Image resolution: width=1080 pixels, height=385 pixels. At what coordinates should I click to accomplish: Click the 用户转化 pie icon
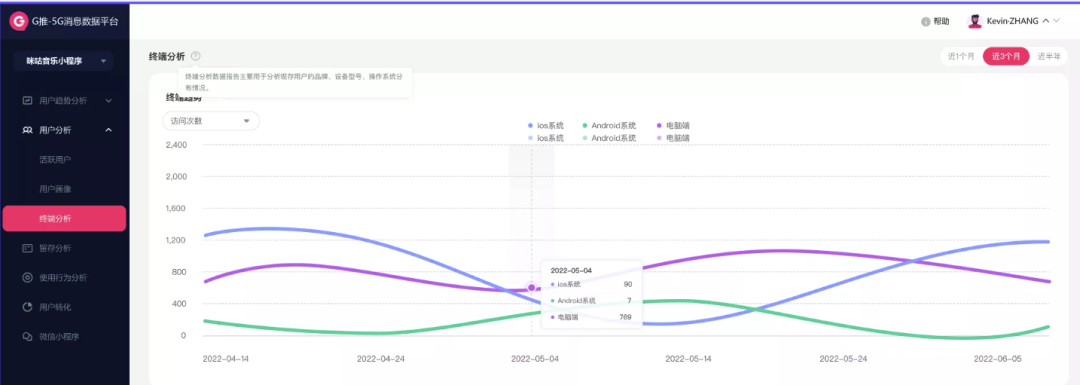coord(28,306)
